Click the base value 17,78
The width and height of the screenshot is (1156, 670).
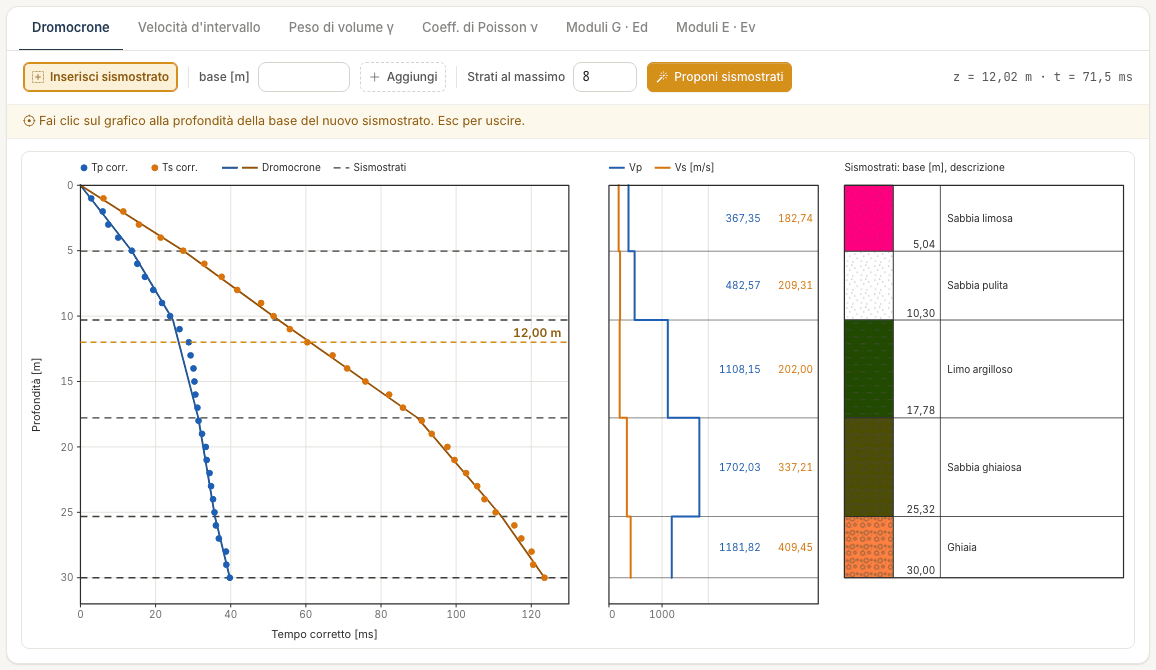point(921,411)
